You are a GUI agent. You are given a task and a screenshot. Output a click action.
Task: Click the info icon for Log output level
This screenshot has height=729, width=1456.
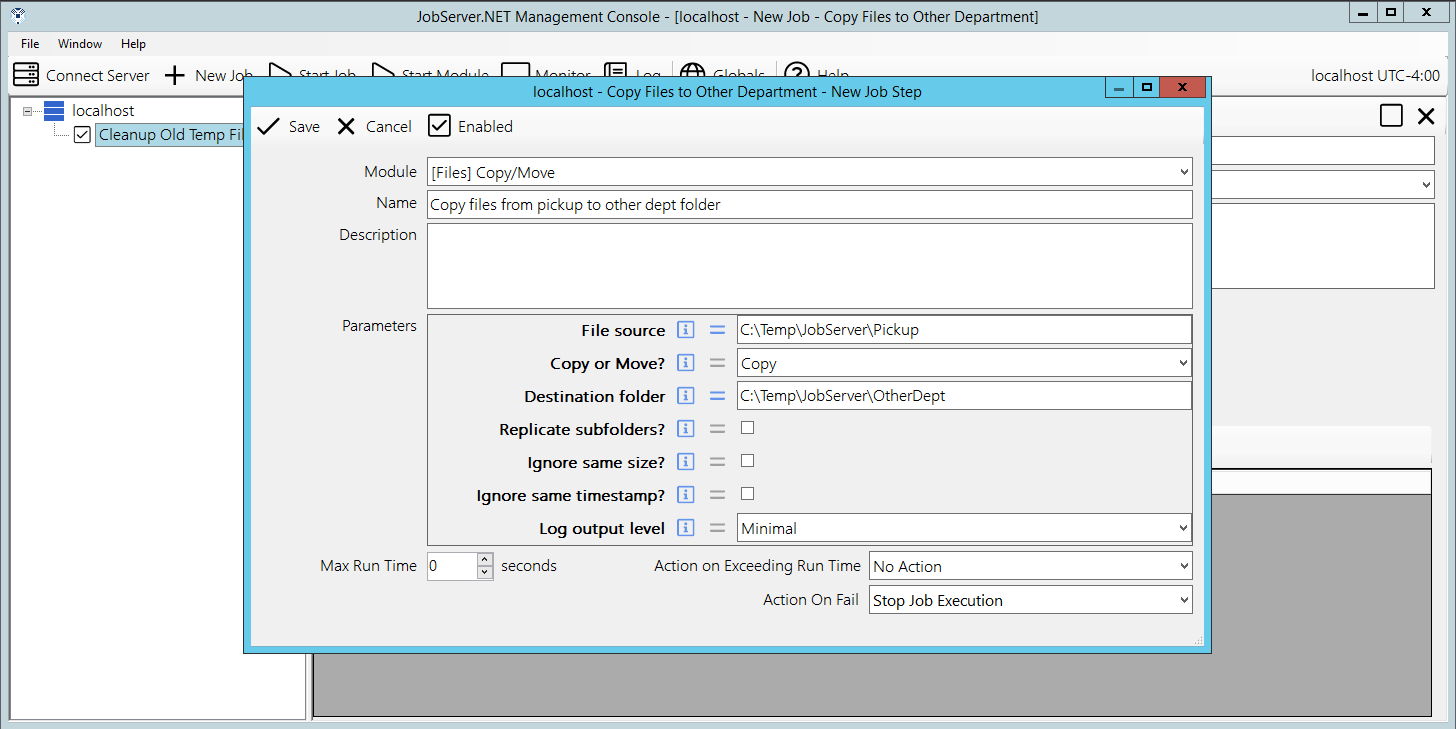click(x=685, y=528)
